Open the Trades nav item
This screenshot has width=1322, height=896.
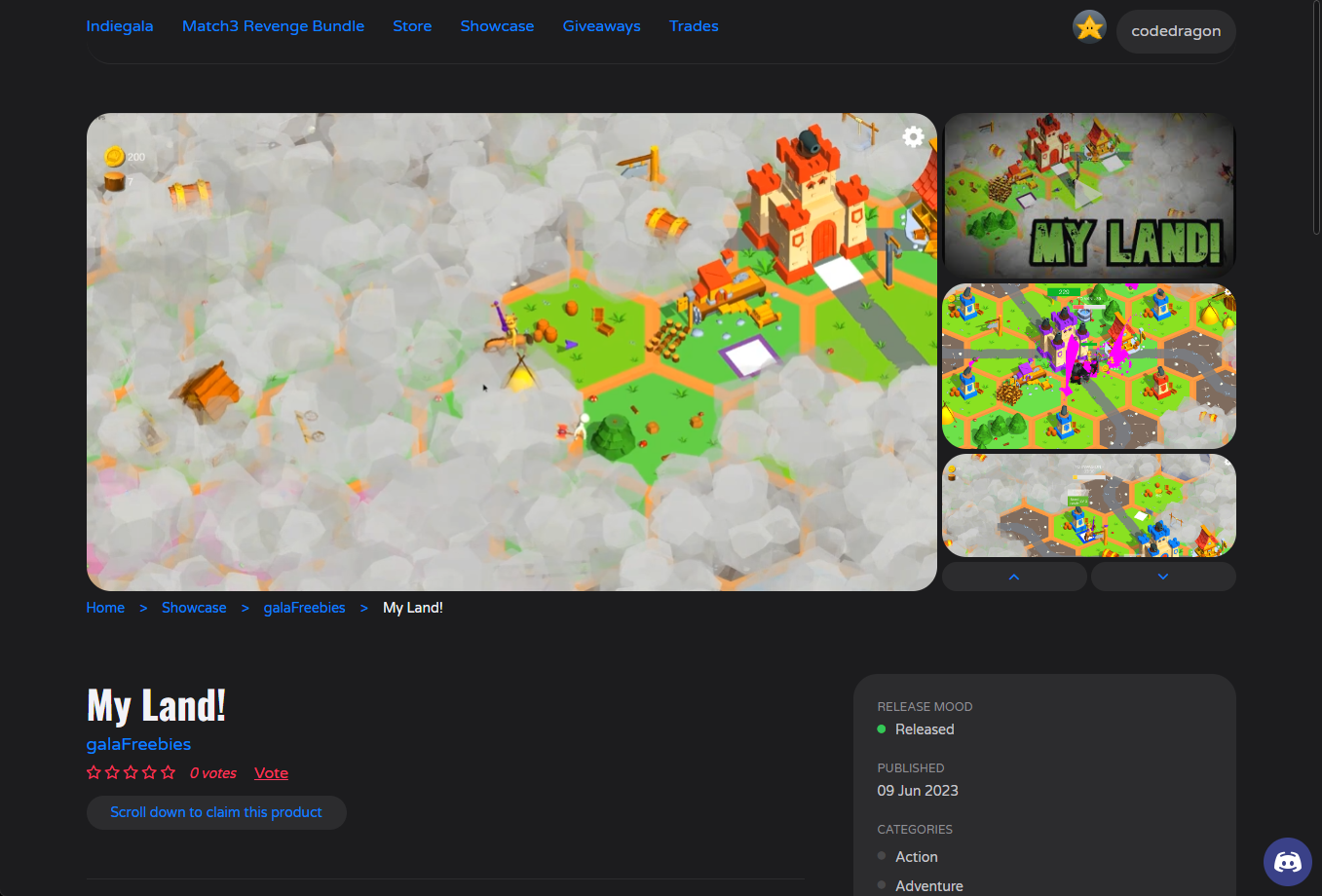(x=694, y=26)
